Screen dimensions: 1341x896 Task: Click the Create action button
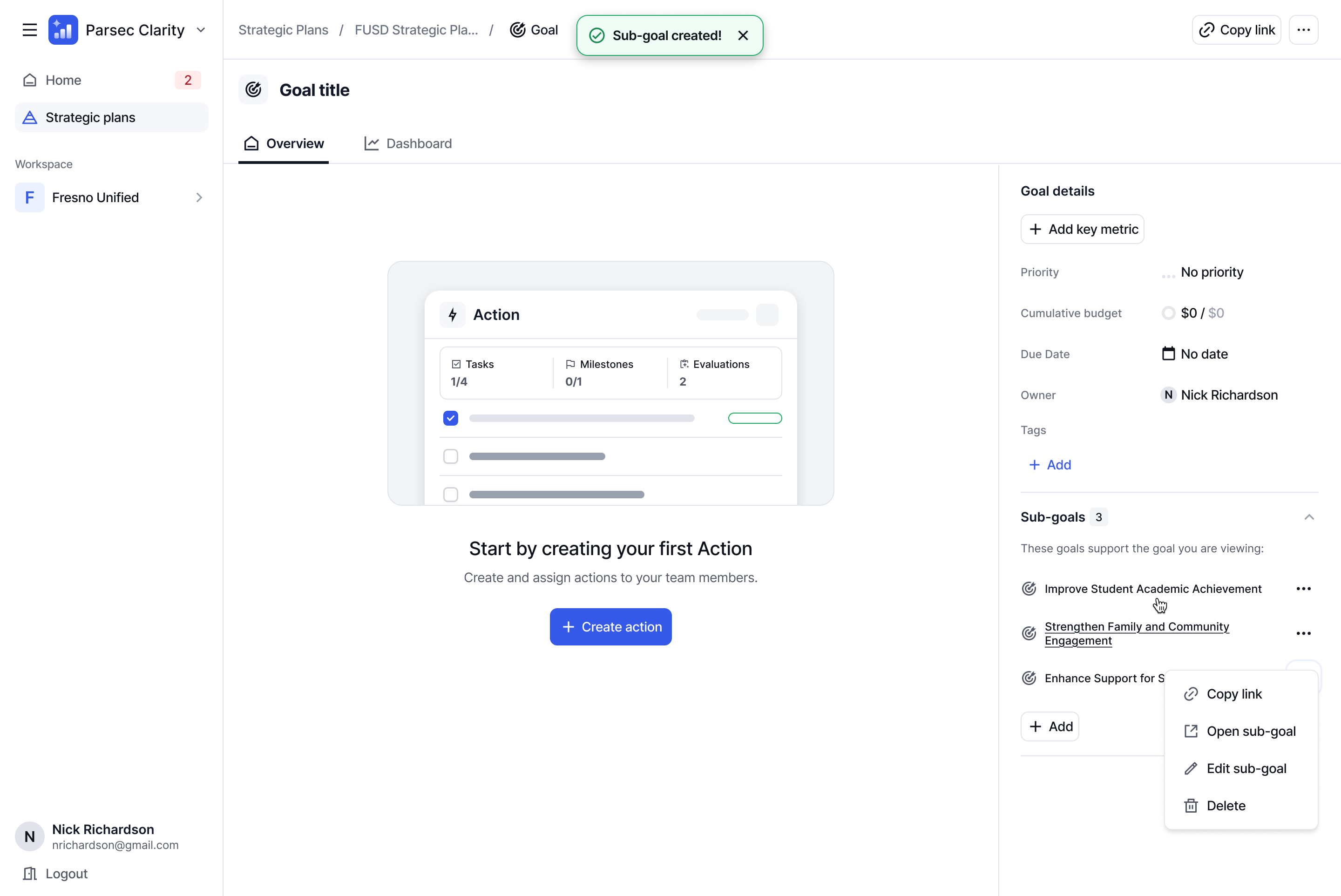click(610, 627)
